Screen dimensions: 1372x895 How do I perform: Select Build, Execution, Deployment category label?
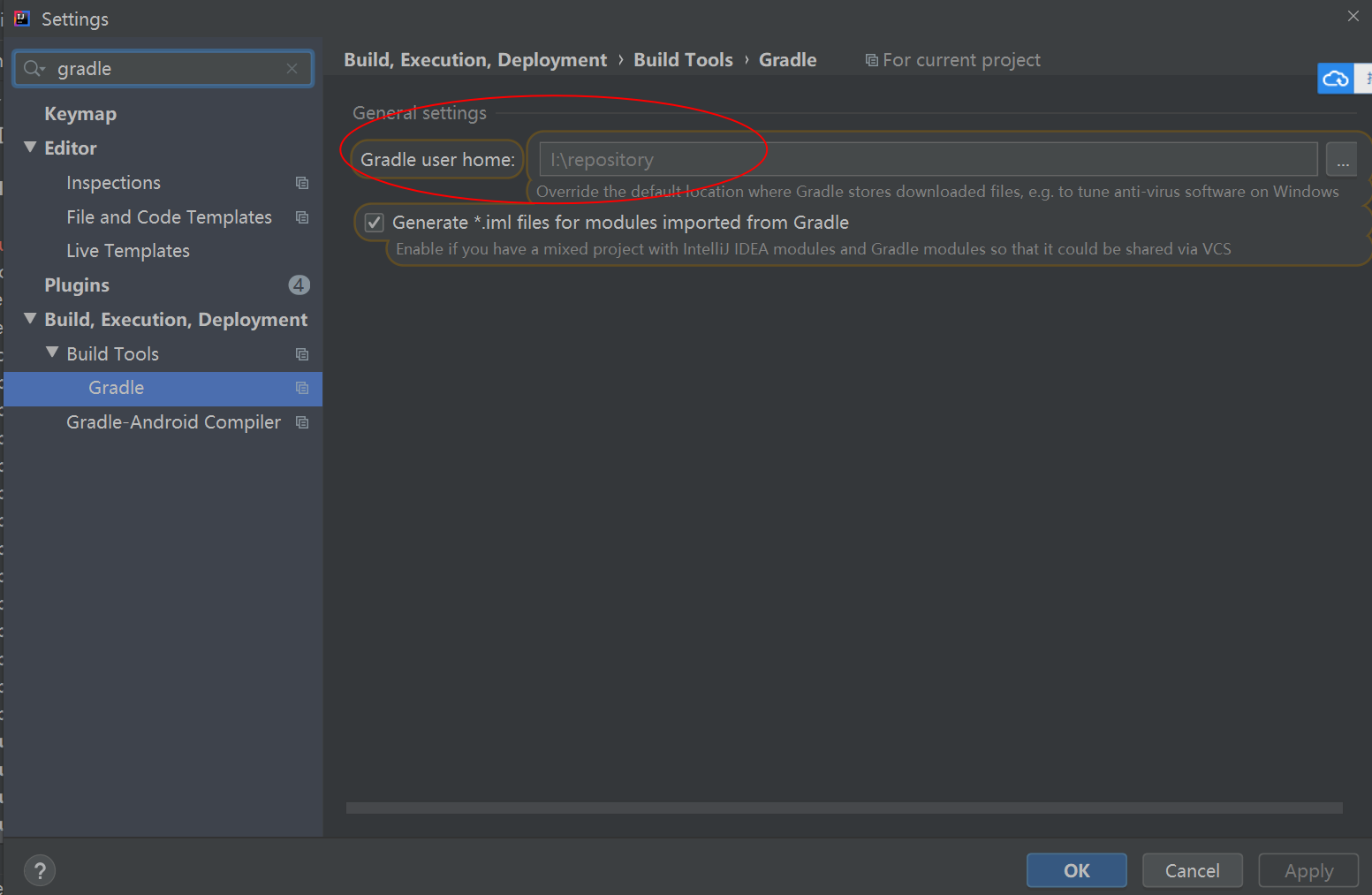pyautogui.click(x=176, y=320)
